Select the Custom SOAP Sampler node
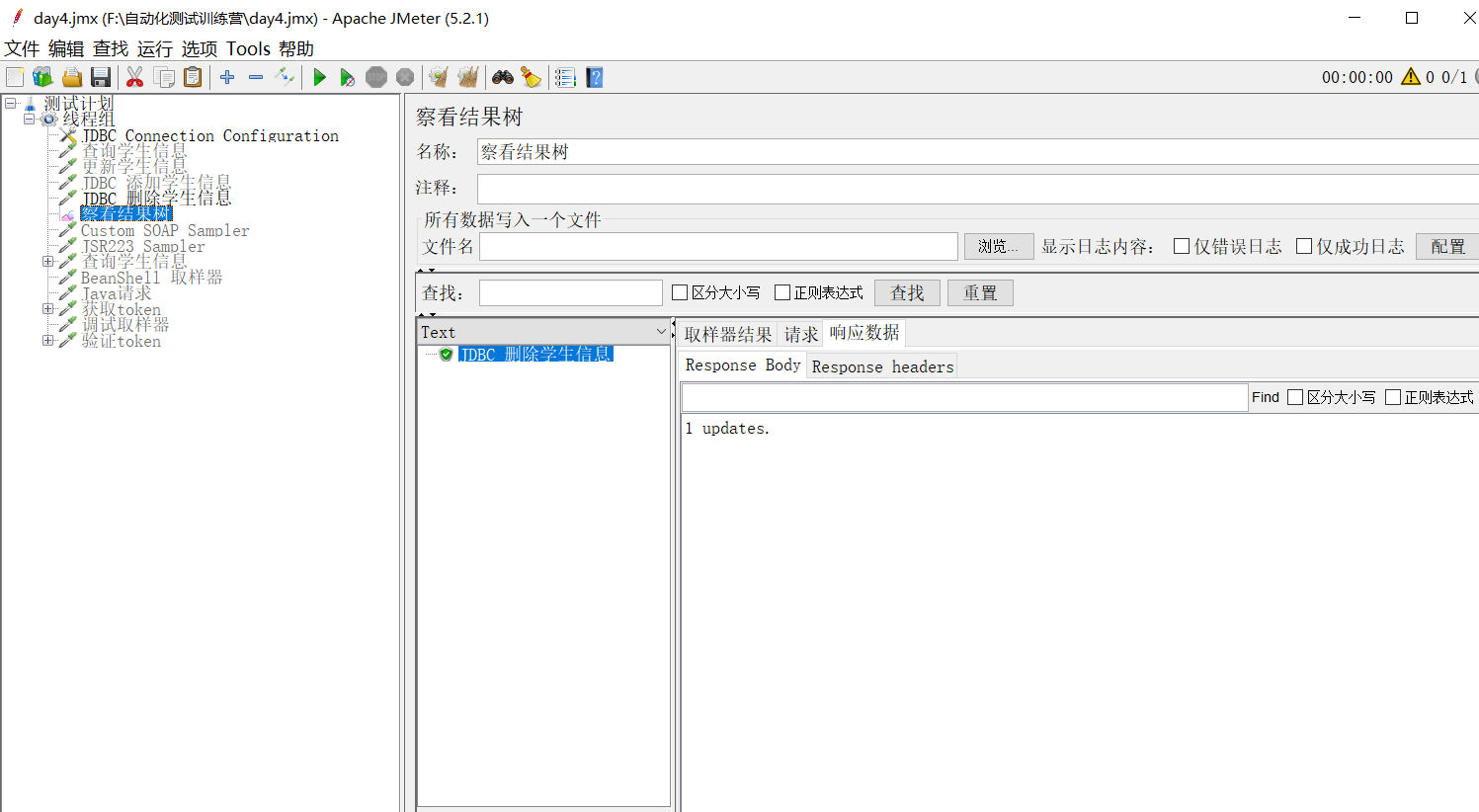1479x812 pixels. click(165, 230)
